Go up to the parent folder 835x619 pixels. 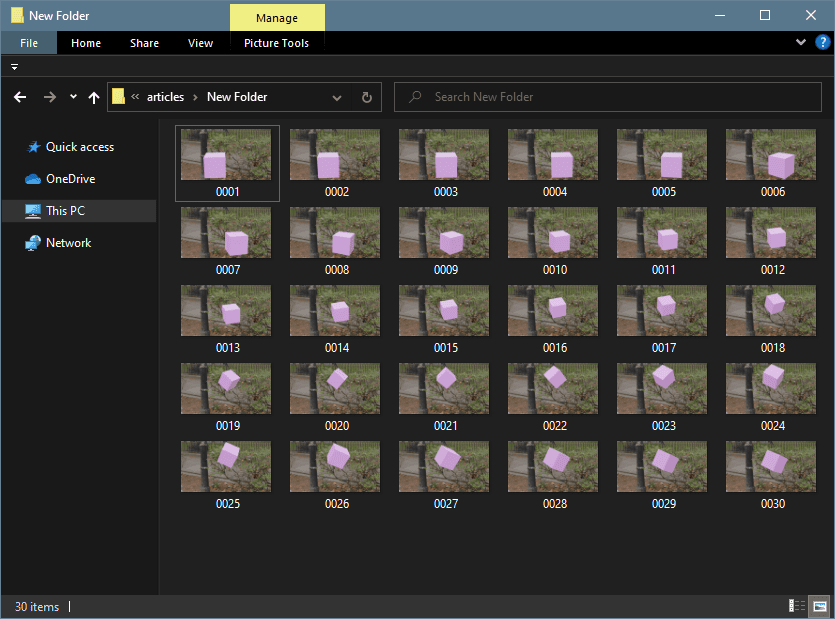point(93,97)
